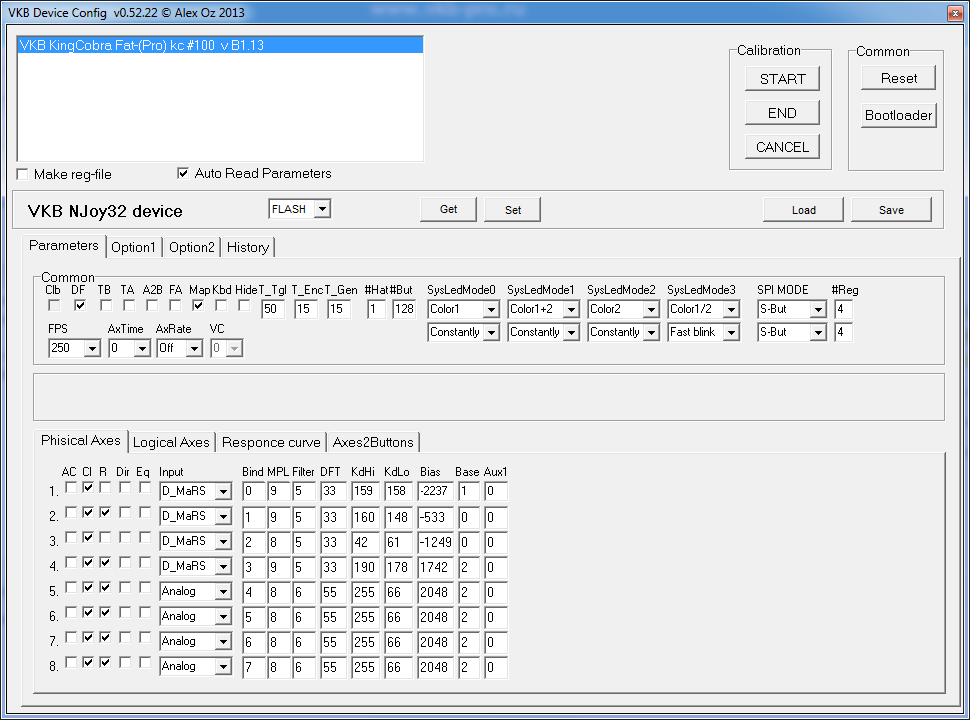Image resolution: width=970 pixels, height=720 pixels.
Task: Enable Make reg-file checkbox
Action: coord(23,174)
